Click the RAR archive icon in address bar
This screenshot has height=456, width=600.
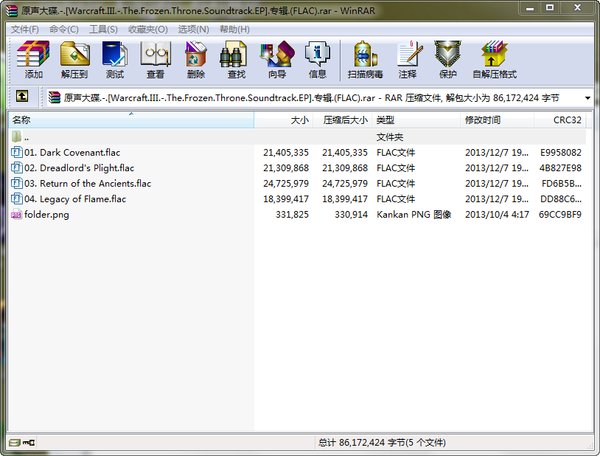(55, 98)
